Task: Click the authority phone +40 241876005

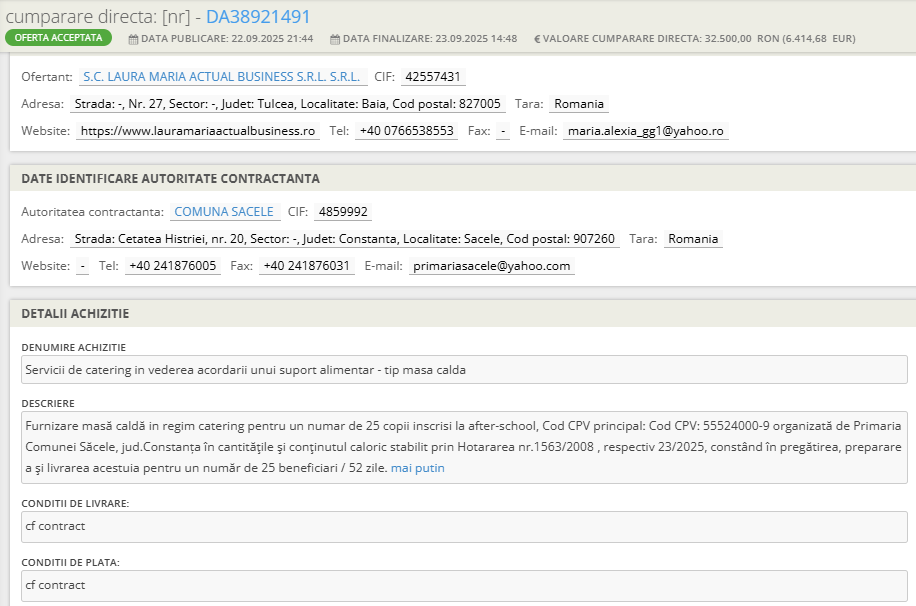Action: (x=173, y=266)
